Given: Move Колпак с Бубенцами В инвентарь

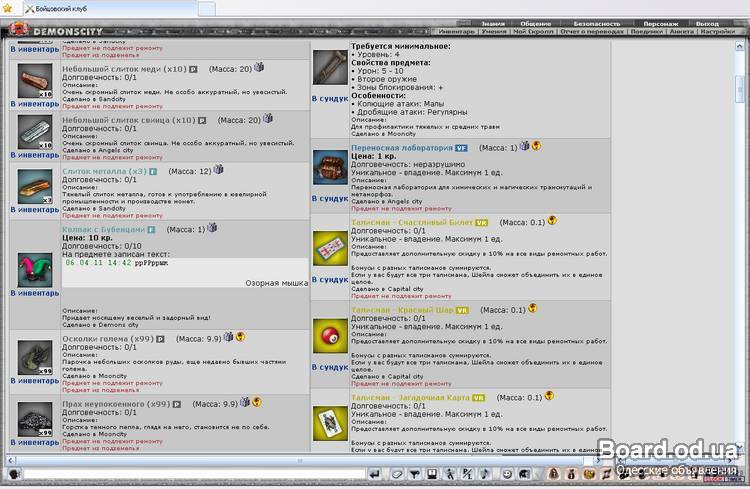Looking at the screenshot, I should [x=35, y=293].
